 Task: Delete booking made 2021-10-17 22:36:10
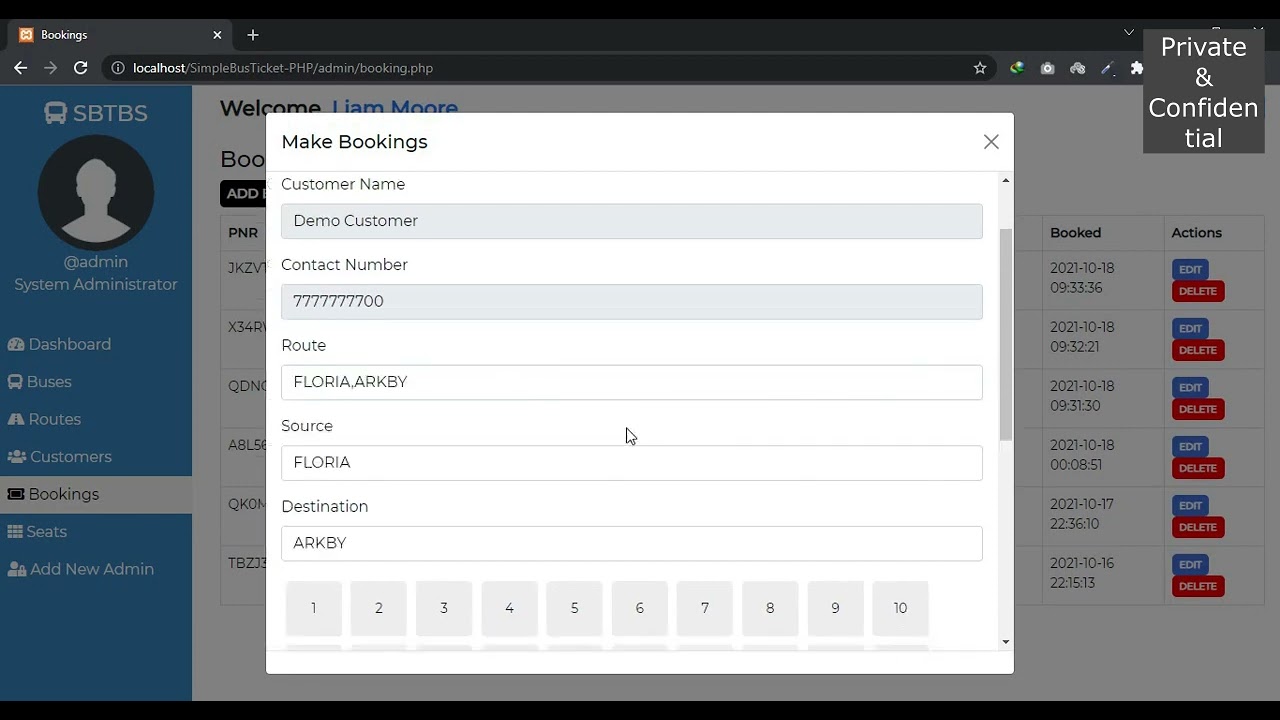(1198, 527)
